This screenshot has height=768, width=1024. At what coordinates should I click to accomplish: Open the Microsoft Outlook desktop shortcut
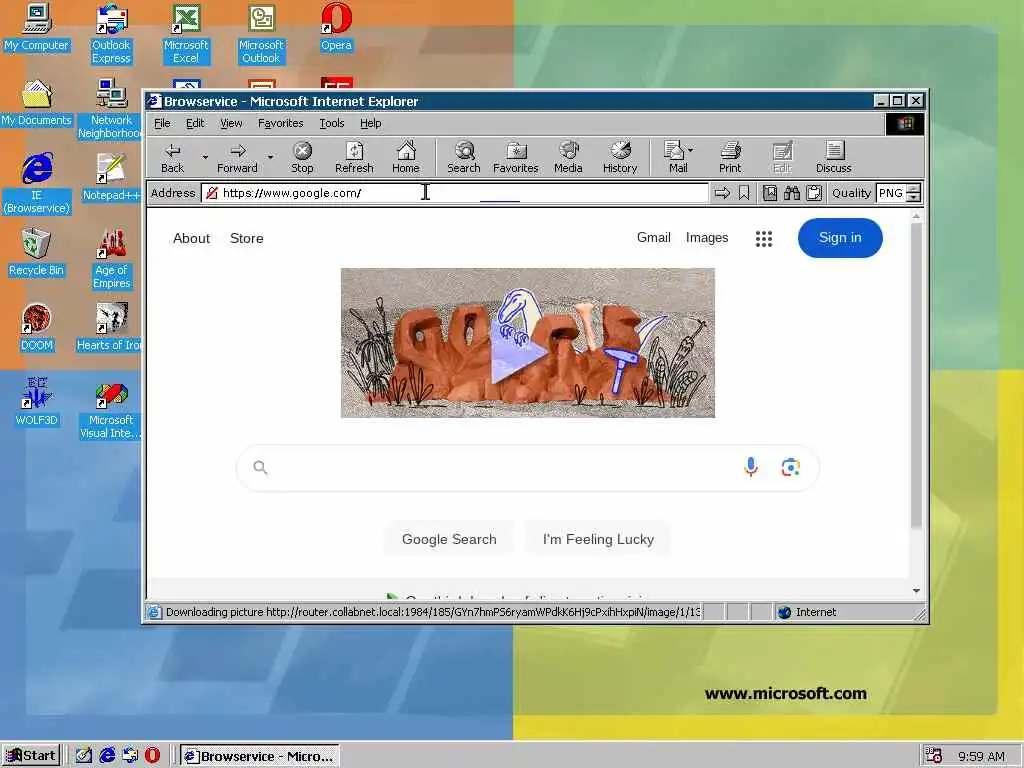261,34
